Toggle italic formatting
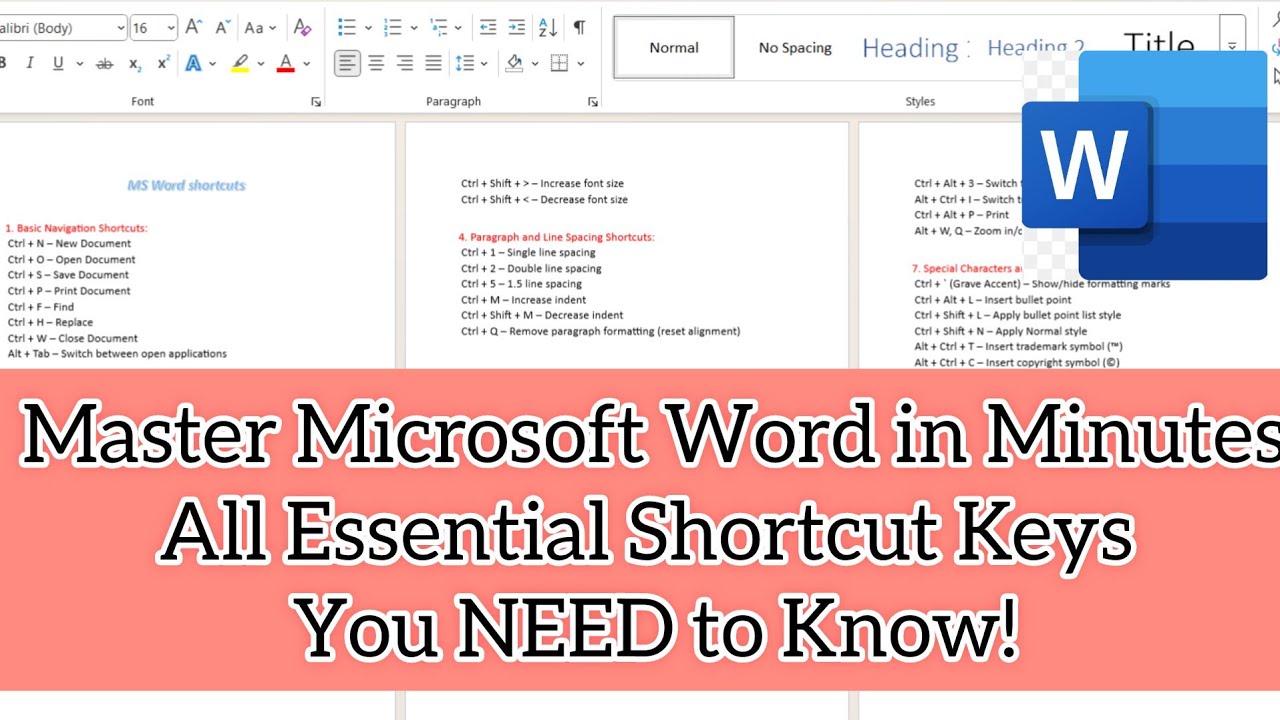Image resolution: width=1280 pixels, height=720 pixels. click(x=29, y=63)
